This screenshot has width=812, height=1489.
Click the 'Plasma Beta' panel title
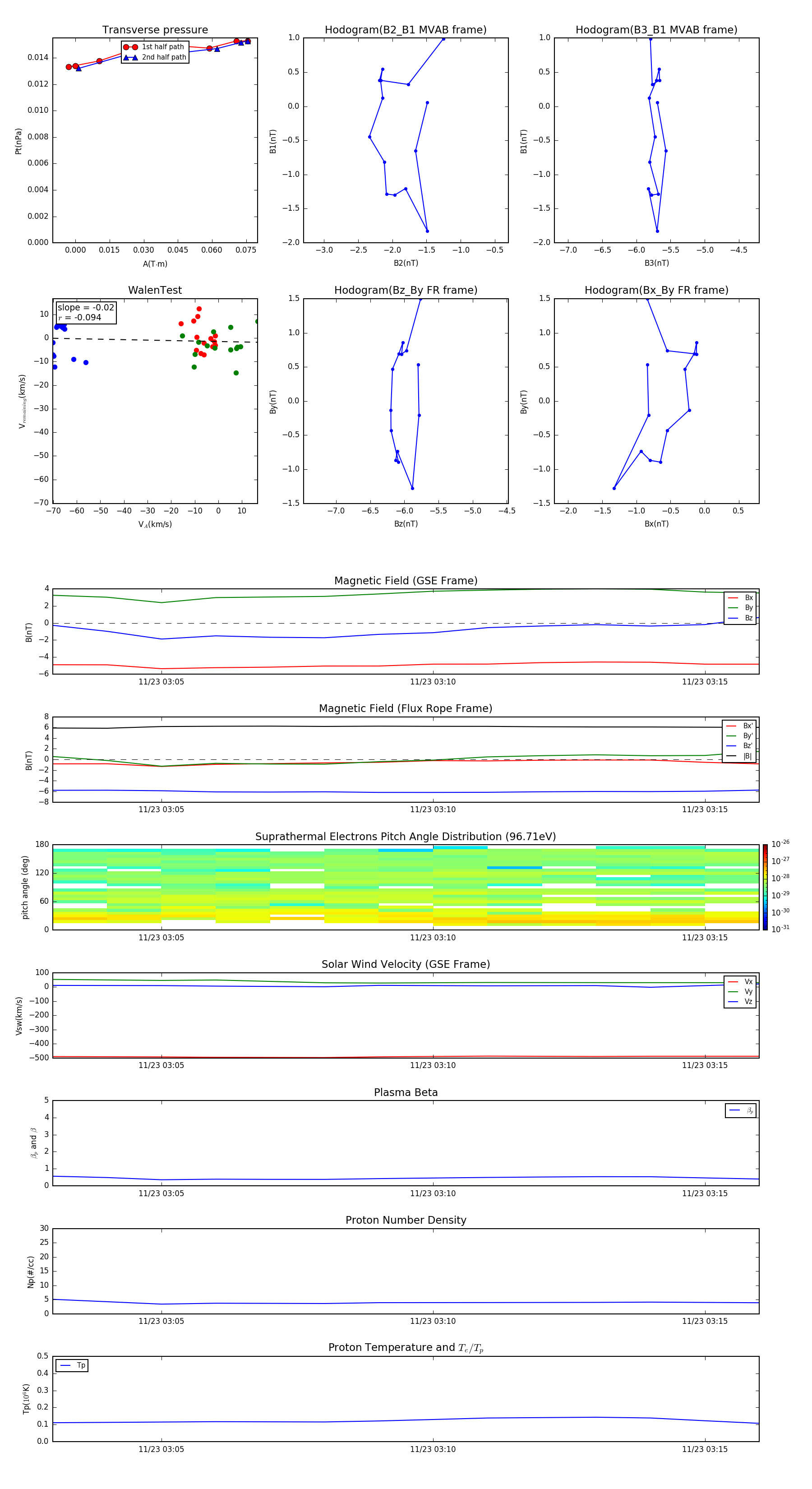tap(406, 1092)
